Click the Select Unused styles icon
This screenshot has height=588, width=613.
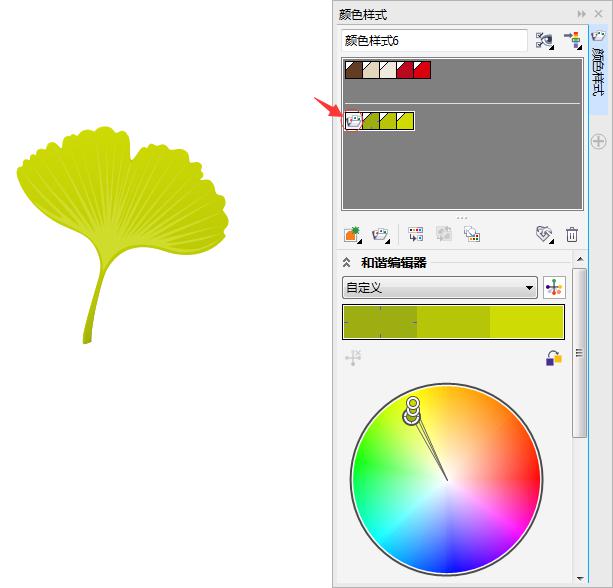[545, 234]
